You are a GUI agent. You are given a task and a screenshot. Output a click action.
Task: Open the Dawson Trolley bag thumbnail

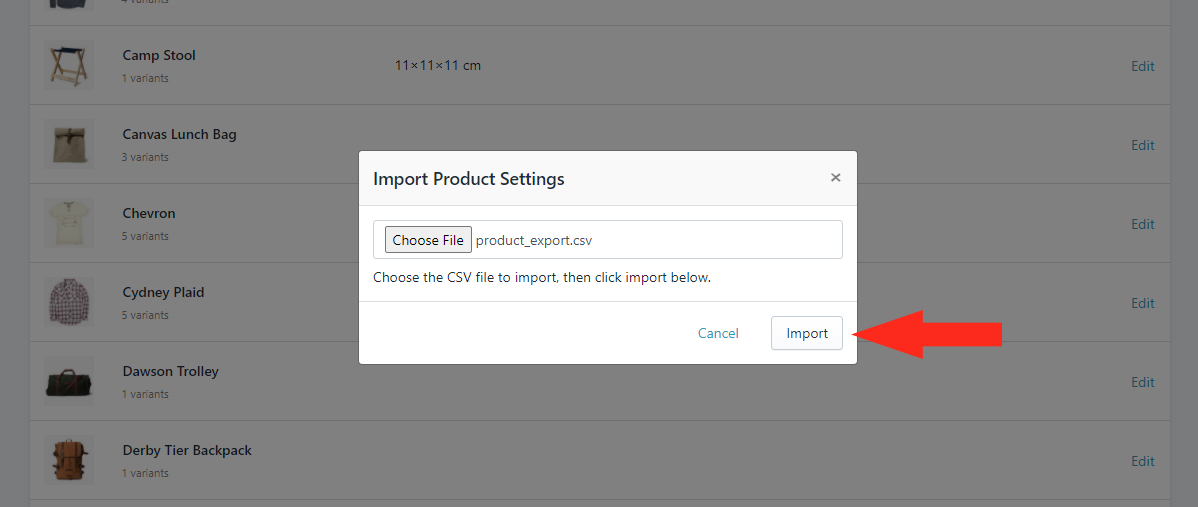[69, 382]
